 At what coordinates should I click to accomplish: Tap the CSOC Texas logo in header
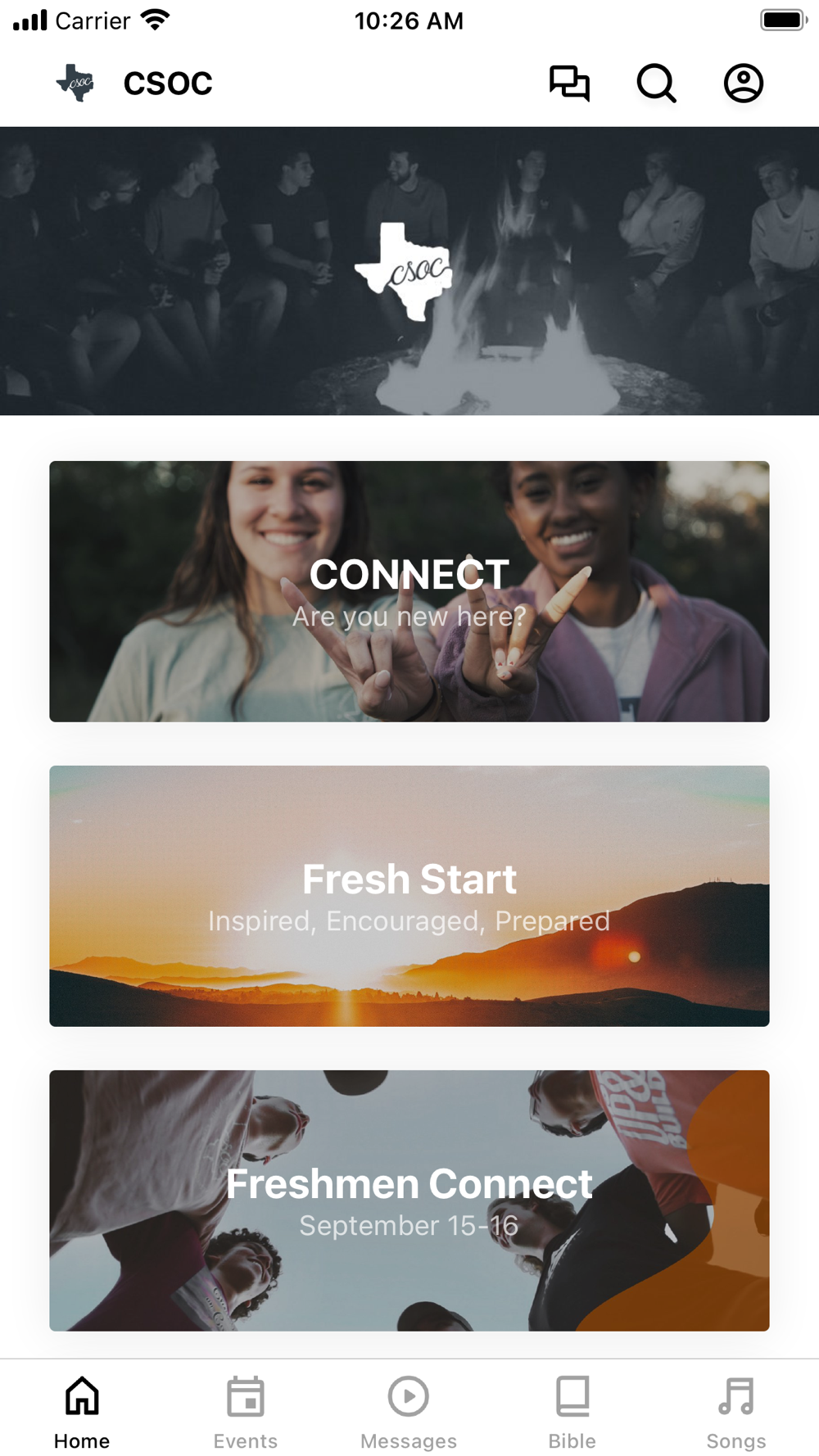tap(75, 83)
